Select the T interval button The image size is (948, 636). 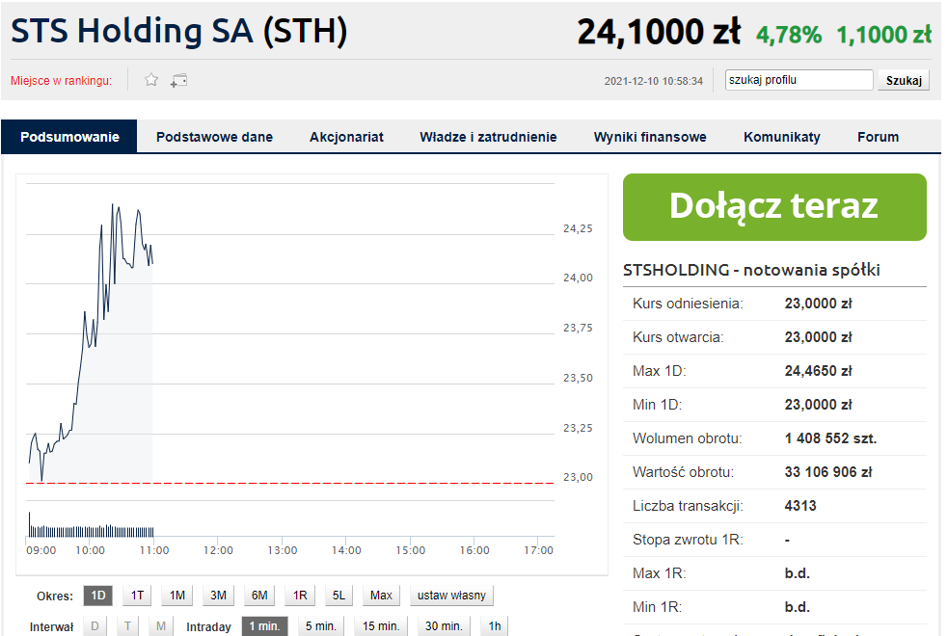[x=128, y=626]
